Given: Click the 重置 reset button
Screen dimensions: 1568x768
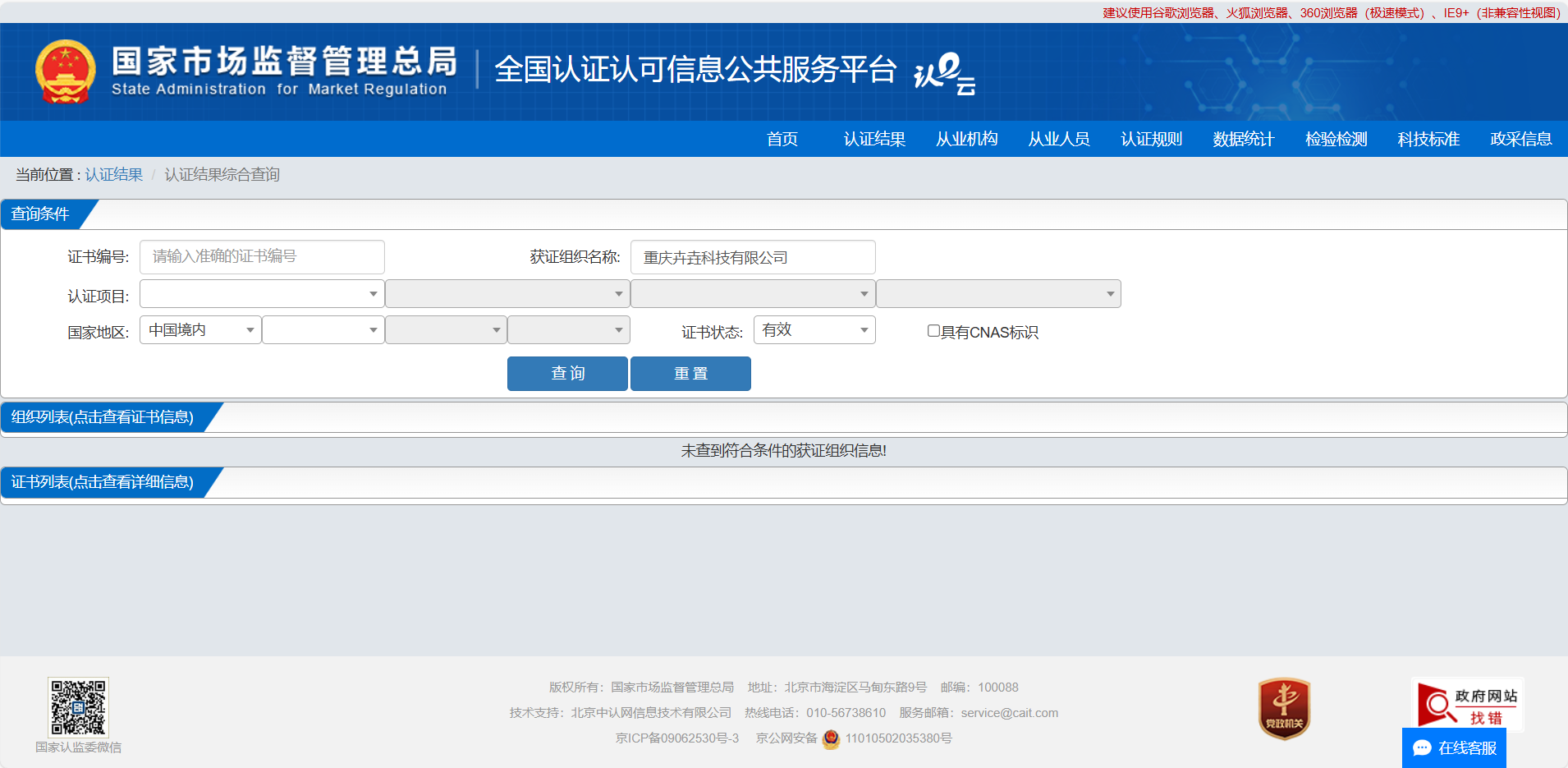Looking at the screenshot, I should tap(690, 374).
